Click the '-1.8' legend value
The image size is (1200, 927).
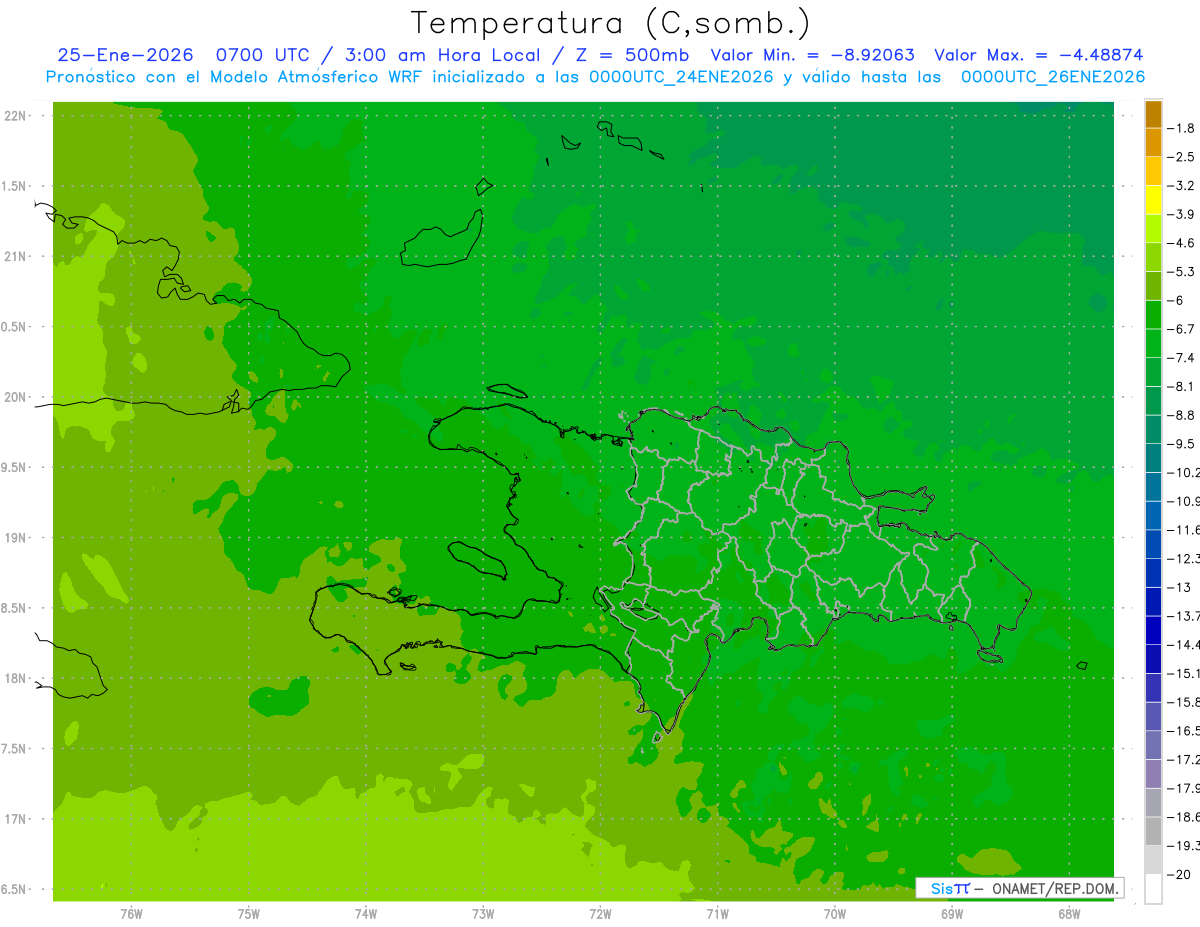pos(1181,128)
